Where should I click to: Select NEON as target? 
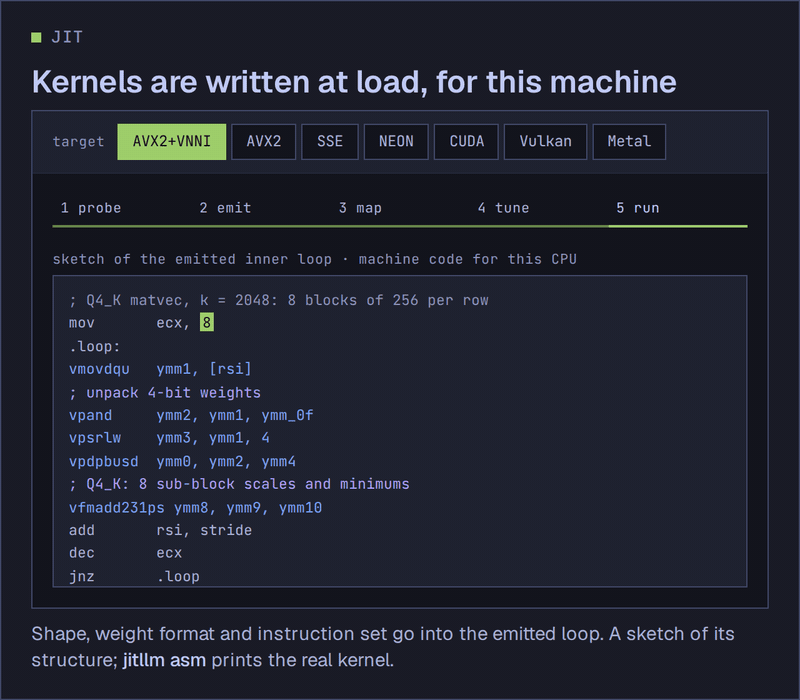[x=396, y=142]
